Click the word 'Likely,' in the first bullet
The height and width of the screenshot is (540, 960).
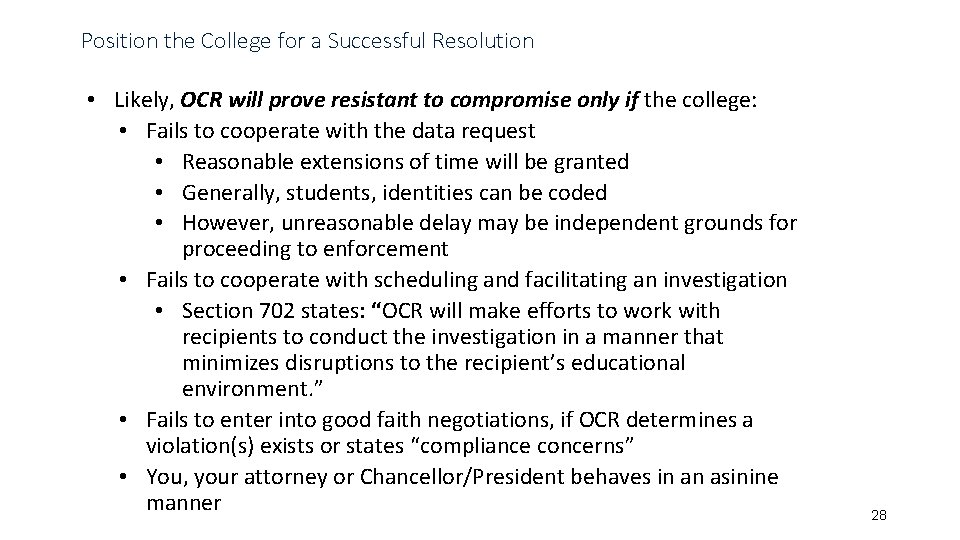pos(145,100)
